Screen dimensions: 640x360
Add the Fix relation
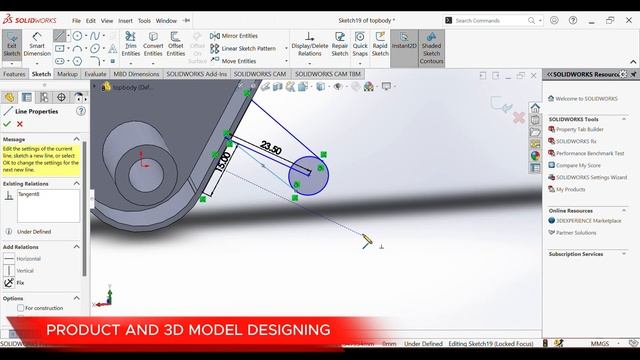tap(14, 282)
